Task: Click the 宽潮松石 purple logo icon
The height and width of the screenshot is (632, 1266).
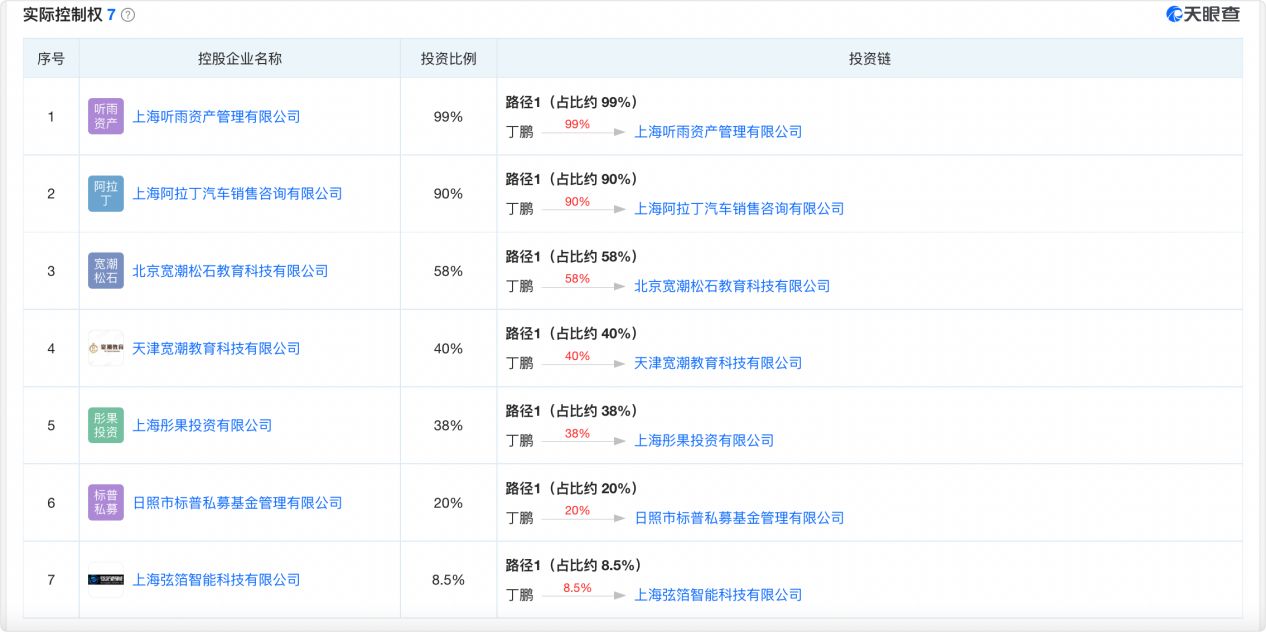Action: point(105,271)
